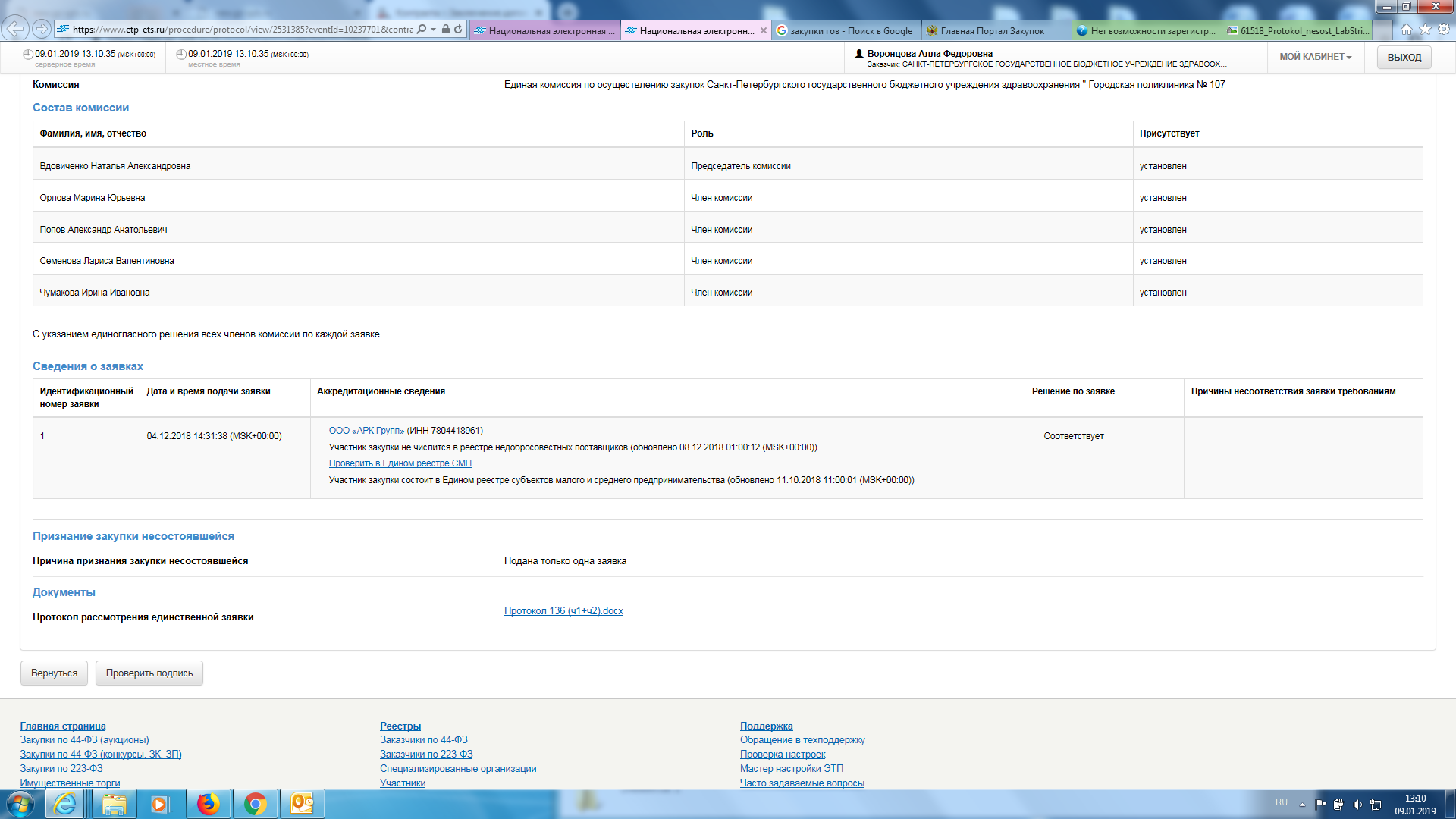Viewport: 1456px width, 819px height.
Task: Open Проверка настроек link
Action: point(783,755)
